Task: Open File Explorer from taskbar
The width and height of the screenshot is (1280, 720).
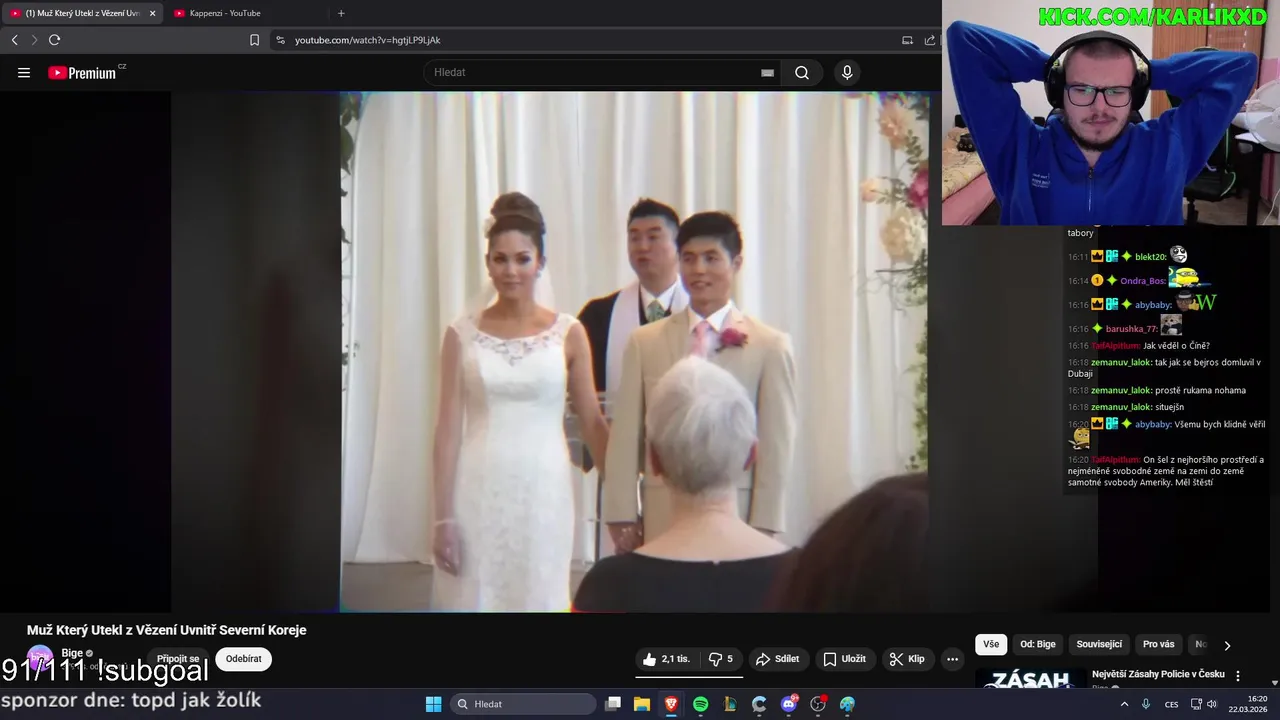Action: click(642, 704)
